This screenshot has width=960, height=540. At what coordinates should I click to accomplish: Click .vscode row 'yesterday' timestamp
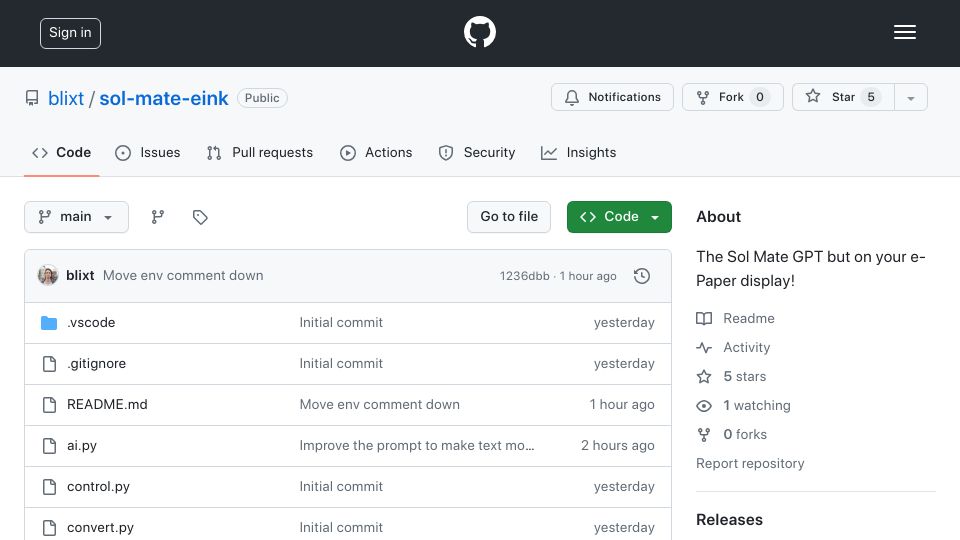tap(624, 323)
